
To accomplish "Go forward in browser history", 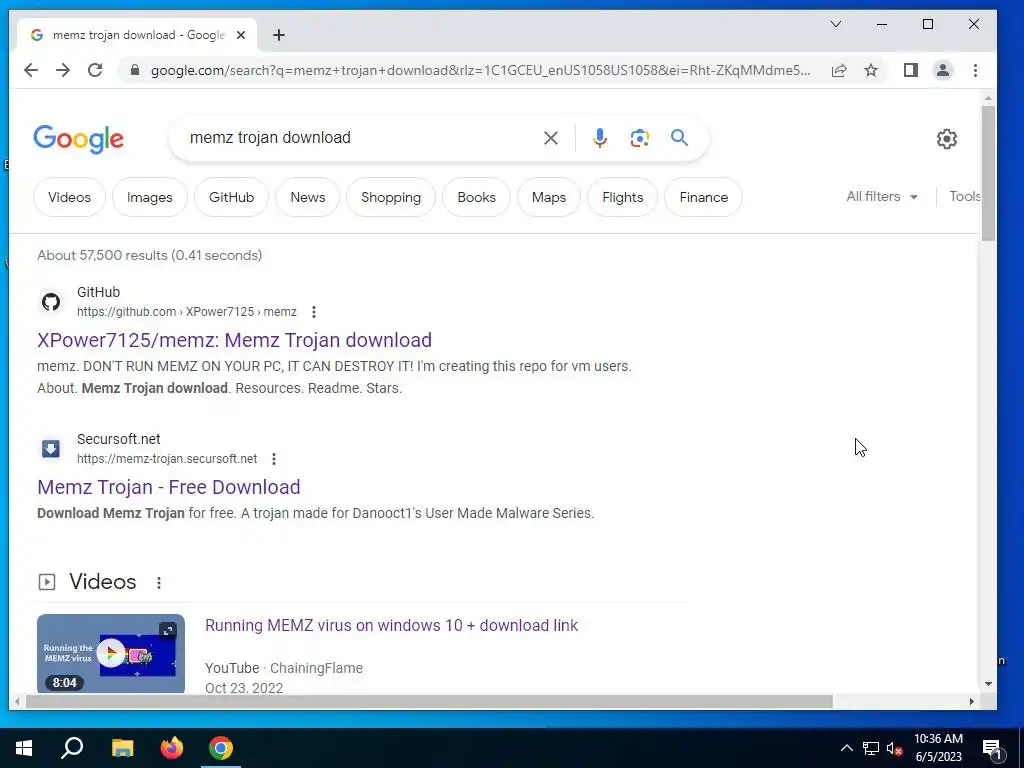I will coord(63,70).
